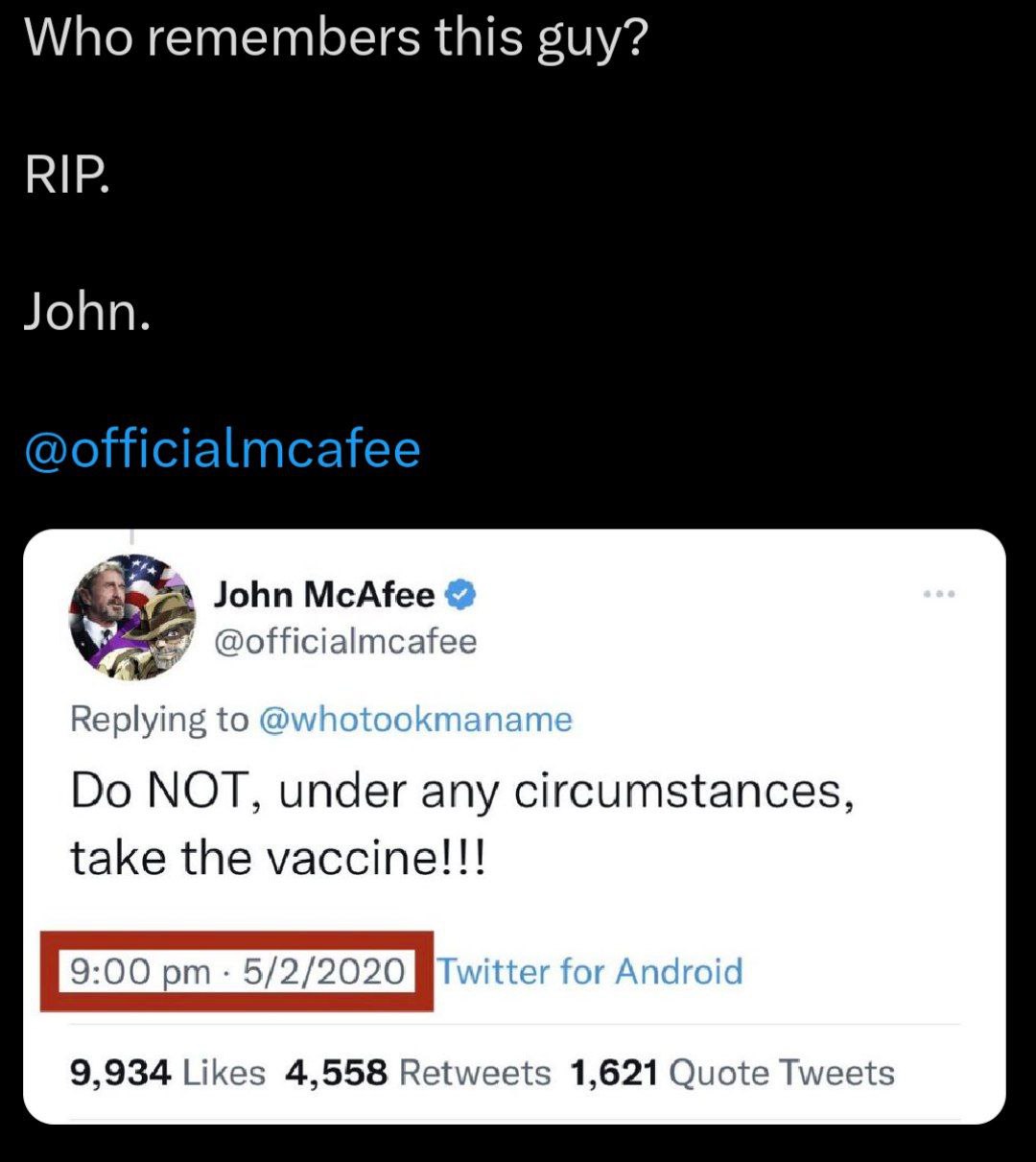
Task: Open the Twitter for Android source link
Action: 590,971
